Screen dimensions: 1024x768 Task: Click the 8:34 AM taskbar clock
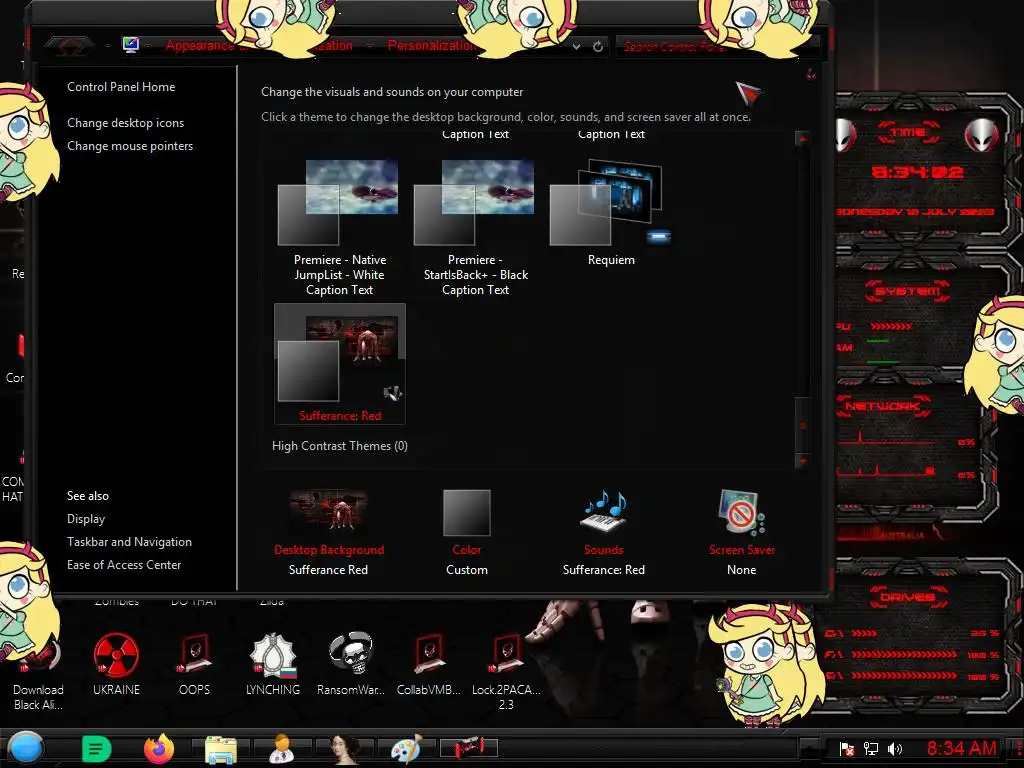pyautogui.click(x=961, y=748)
